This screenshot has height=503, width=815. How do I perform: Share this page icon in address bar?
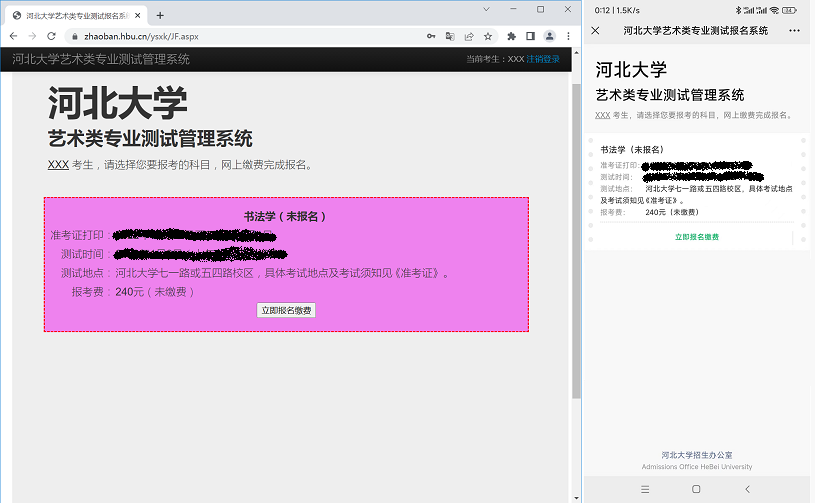click(x=469, y=36)
